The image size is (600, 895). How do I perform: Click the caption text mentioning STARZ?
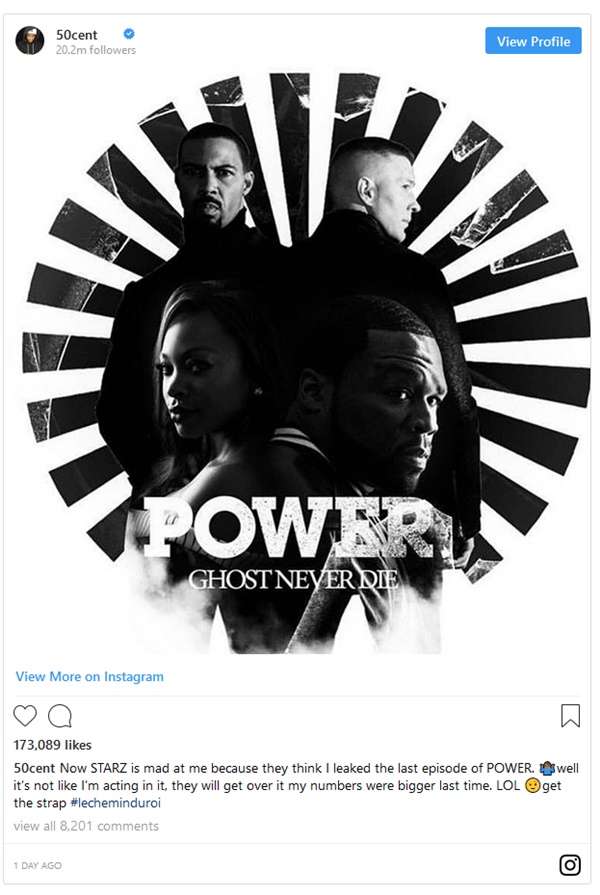297,785
